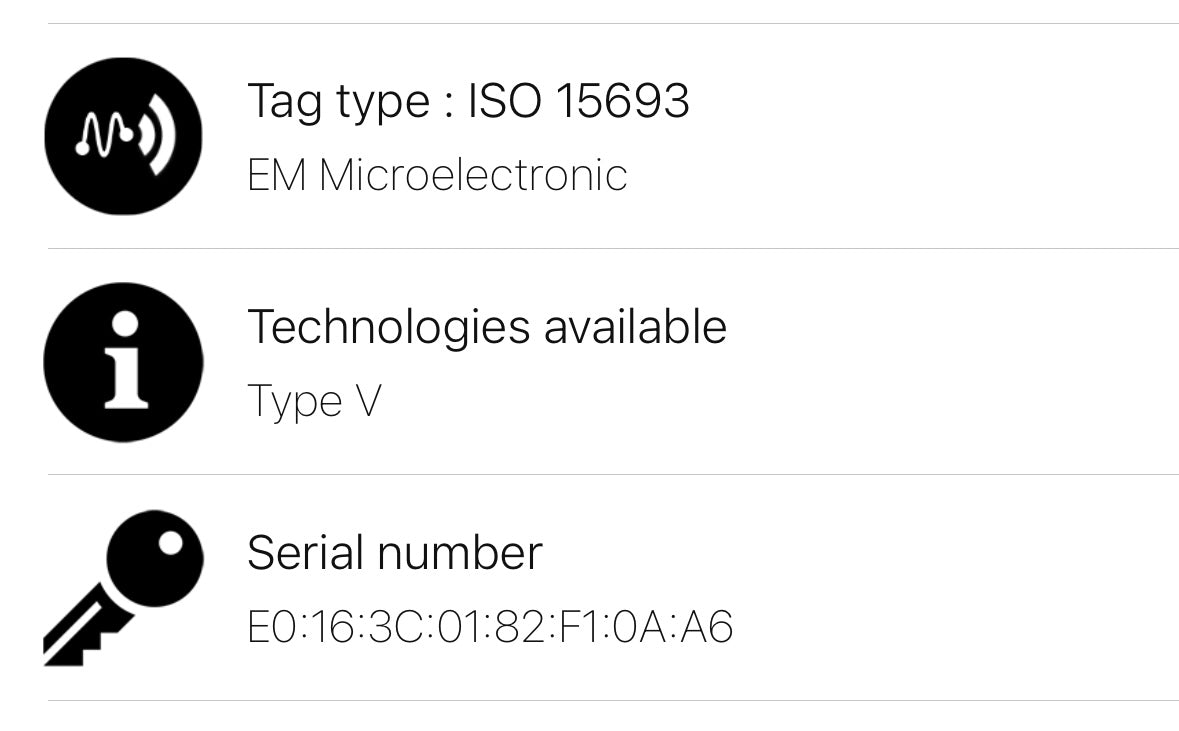Click the Type V technology value

[314, 402]
